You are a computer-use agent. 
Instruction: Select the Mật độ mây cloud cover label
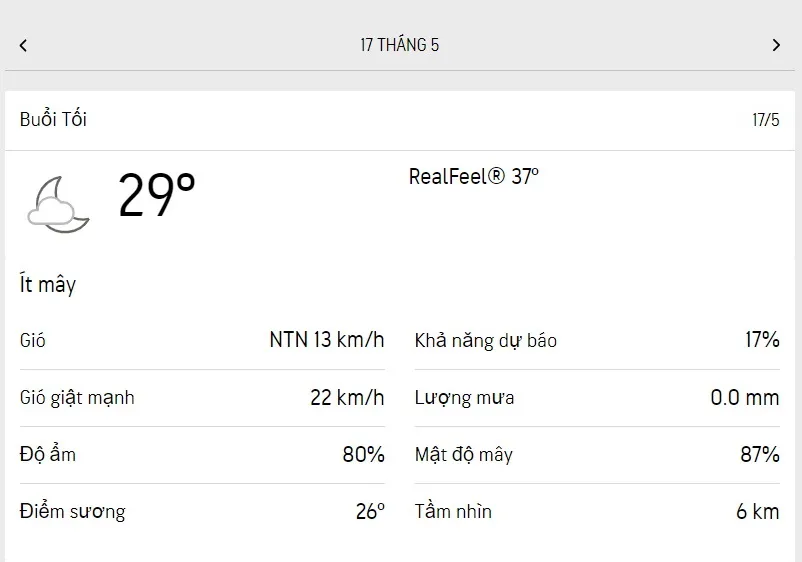pyautogui.click(x=464, y=455)
